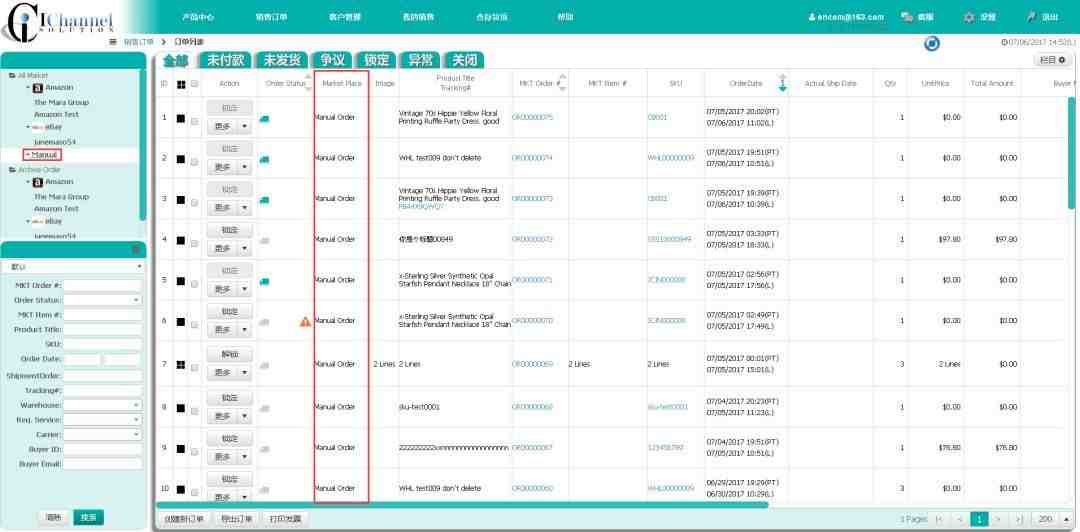
Task: Switch to the 未付款 tab
Action: coord(225,60)
